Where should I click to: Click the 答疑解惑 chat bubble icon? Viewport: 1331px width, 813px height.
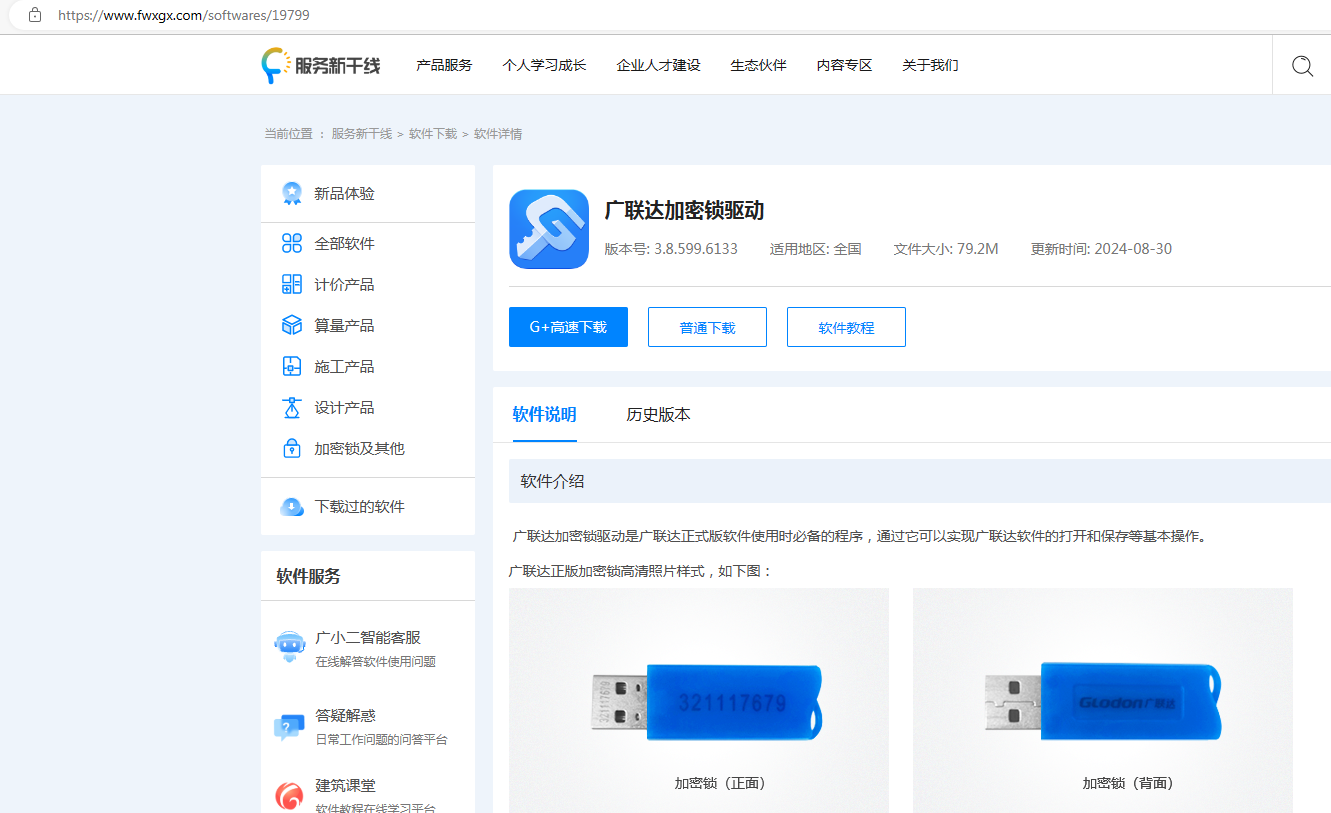point(289,726)
